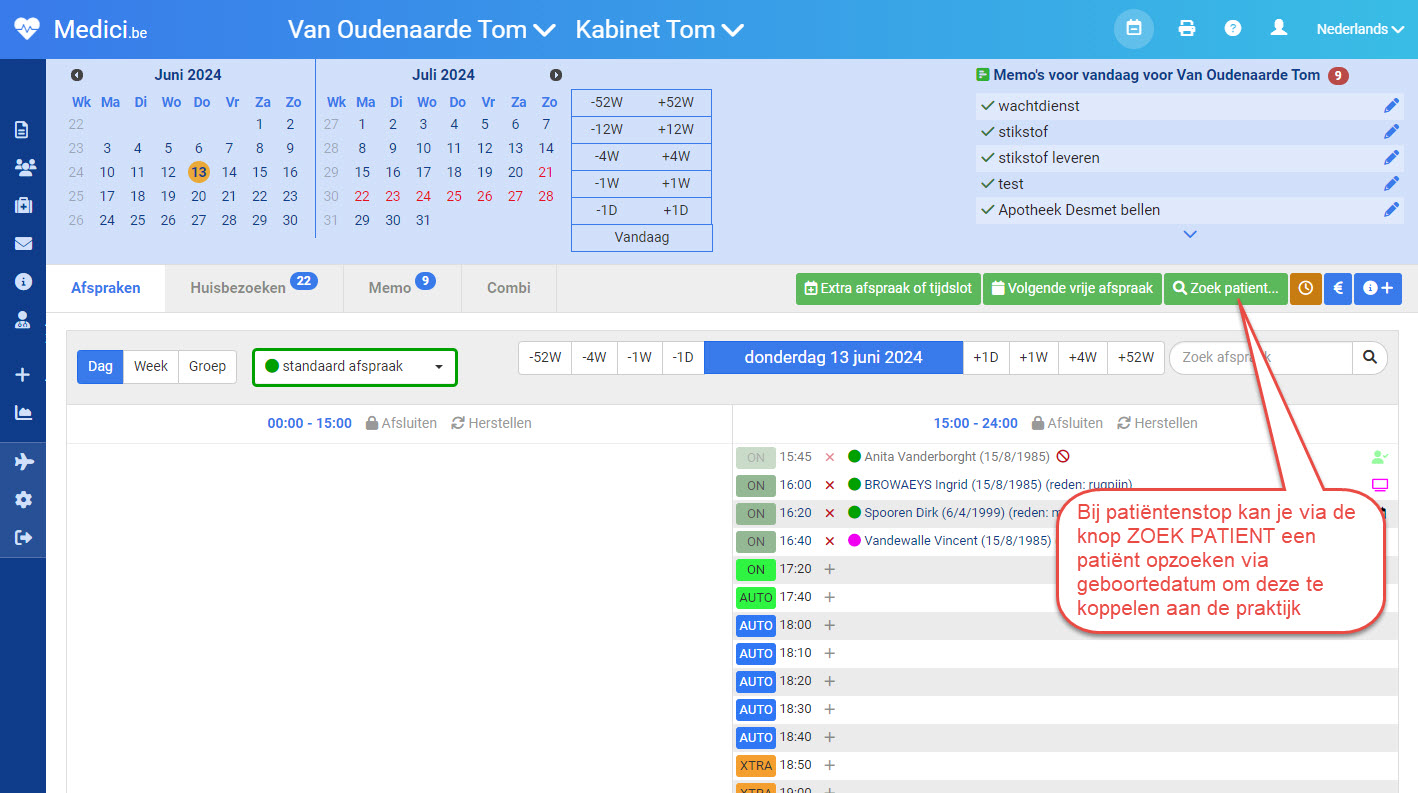Click the medical kit icon in the sidebar
Viewport: 1418px width, 793px height.
tap(23, 205)
